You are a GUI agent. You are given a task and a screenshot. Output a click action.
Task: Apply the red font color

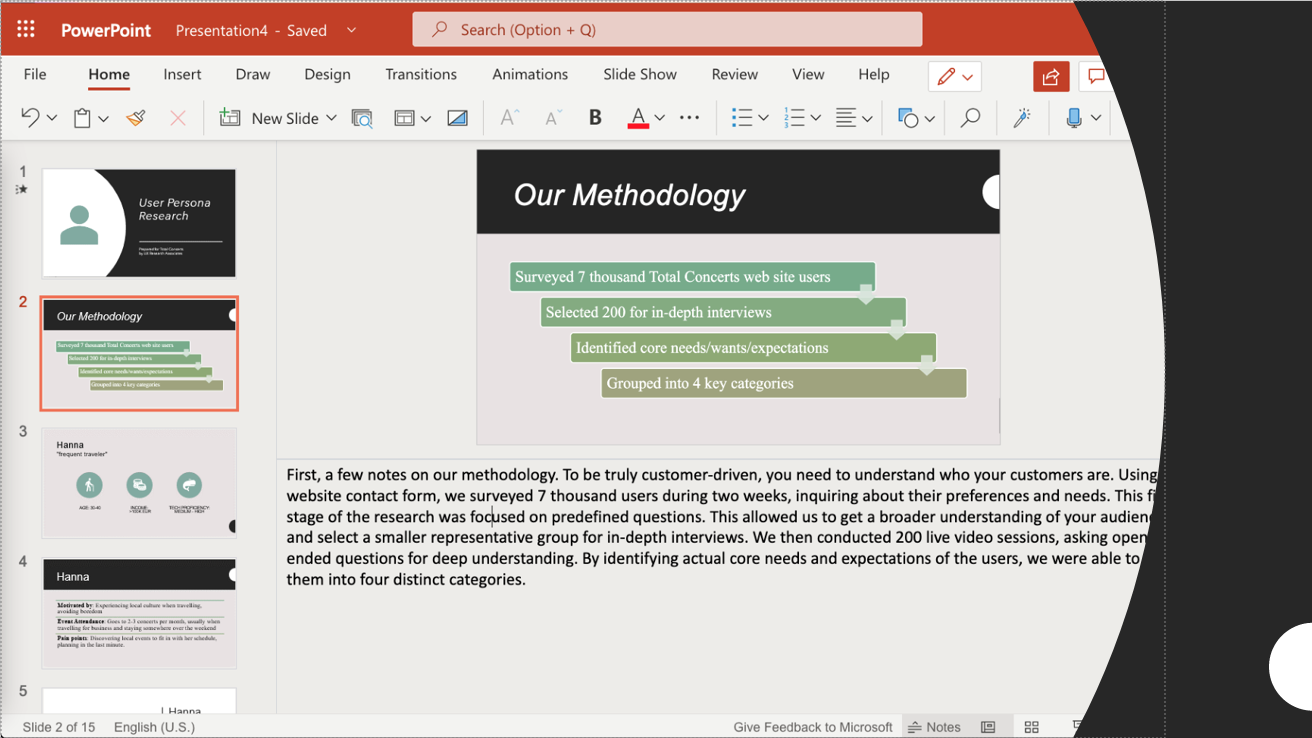pyautogui.click(x=637, y=118)
